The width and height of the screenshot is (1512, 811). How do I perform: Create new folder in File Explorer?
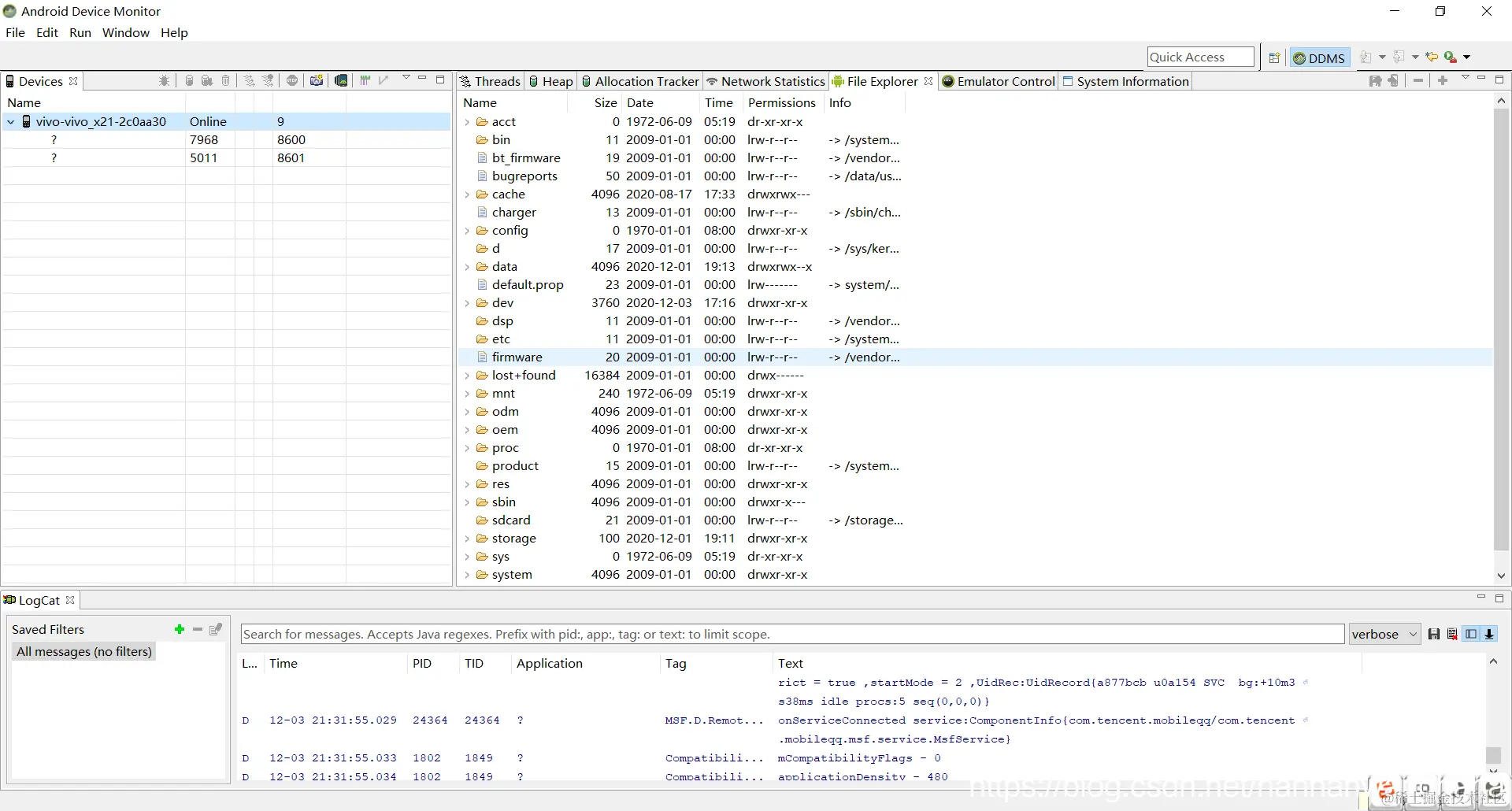(1443, 81)
